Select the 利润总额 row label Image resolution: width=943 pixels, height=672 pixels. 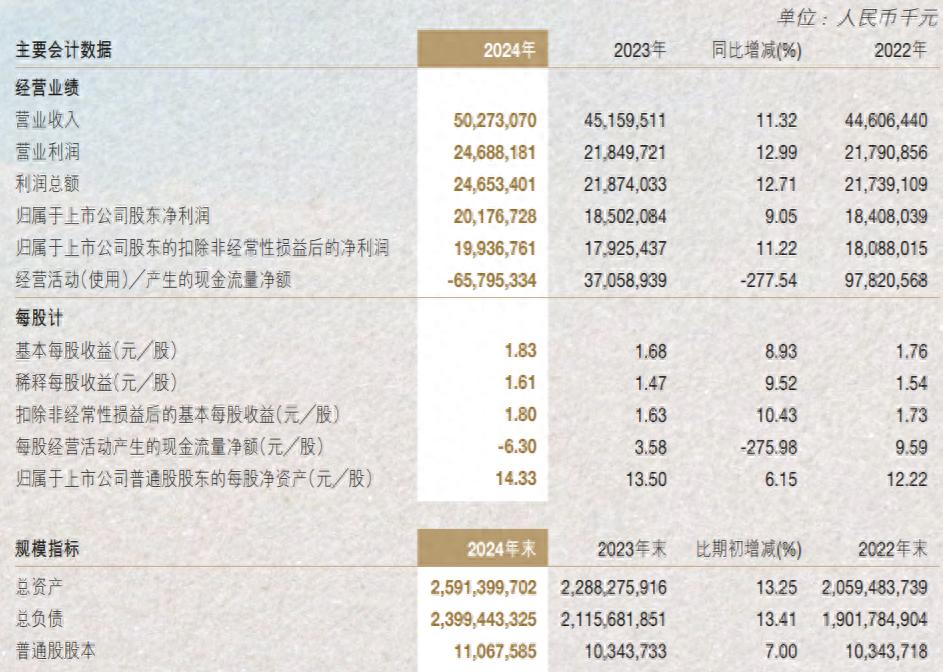pos(47,184)
